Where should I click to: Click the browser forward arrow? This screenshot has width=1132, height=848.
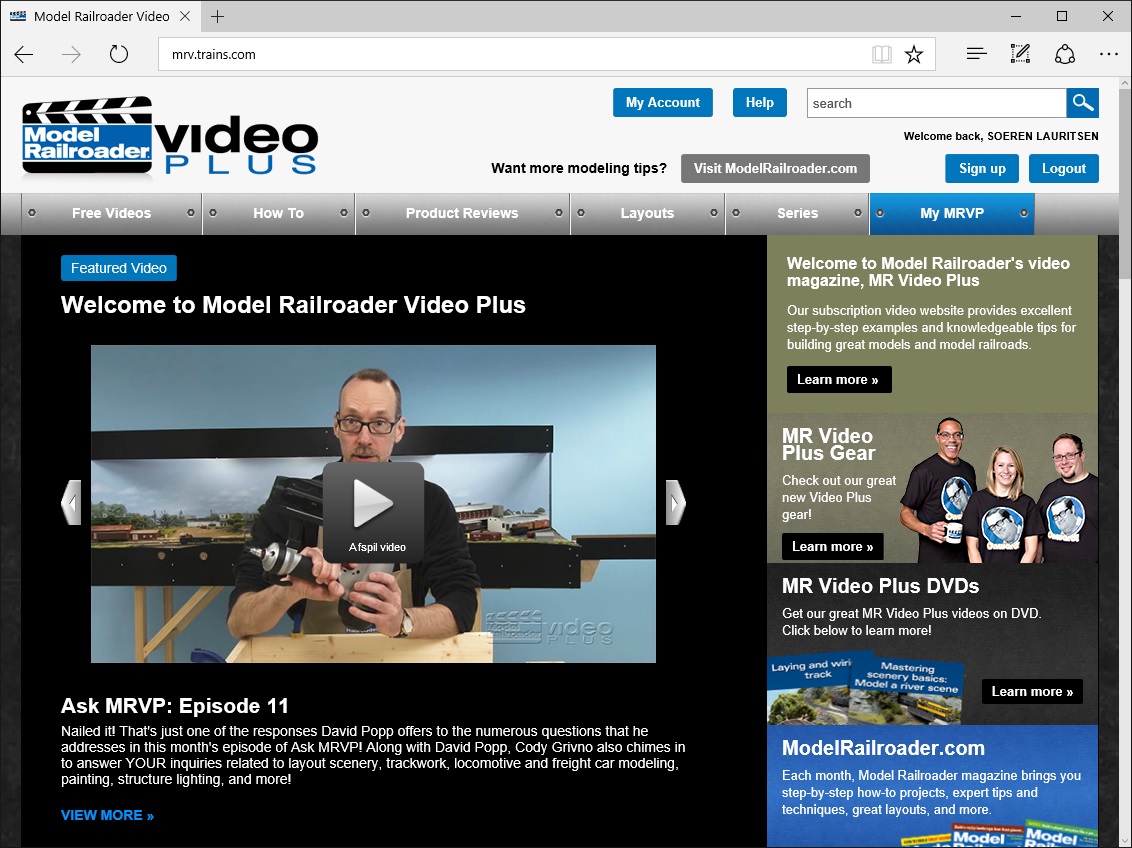[x=71, y=54]
